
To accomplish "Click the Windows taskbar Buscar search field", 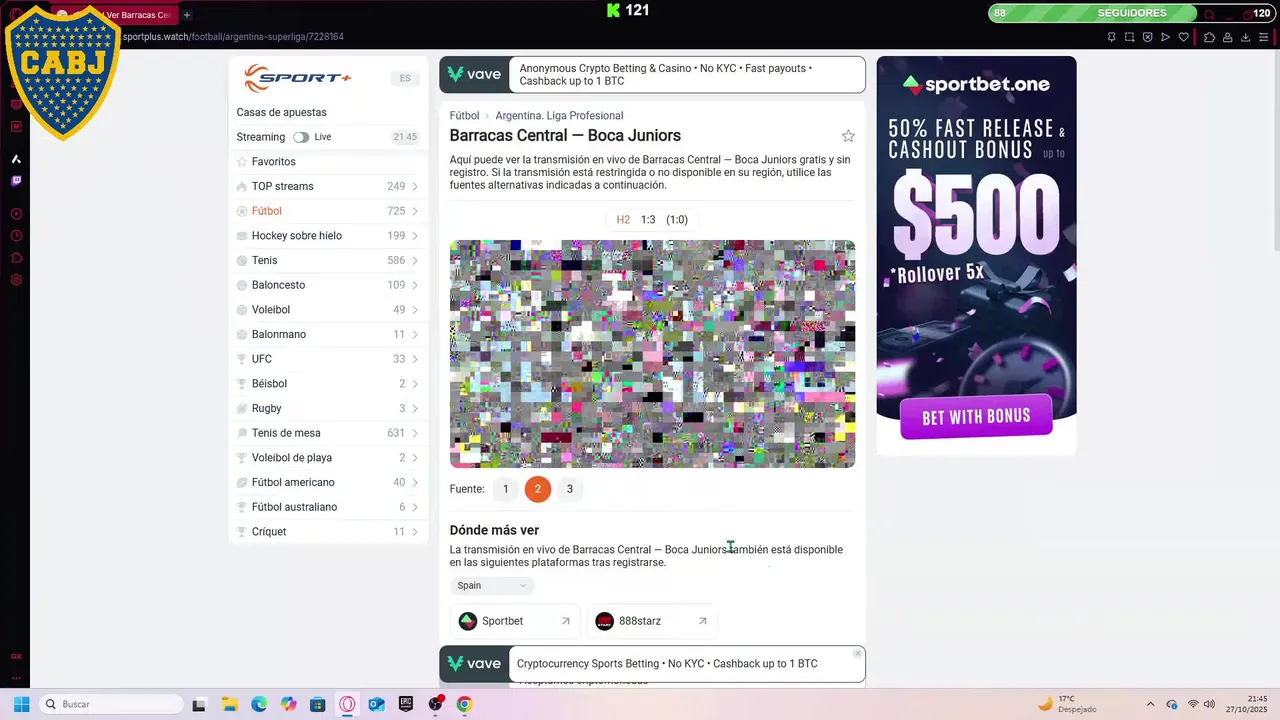I will tap(111, 704).
